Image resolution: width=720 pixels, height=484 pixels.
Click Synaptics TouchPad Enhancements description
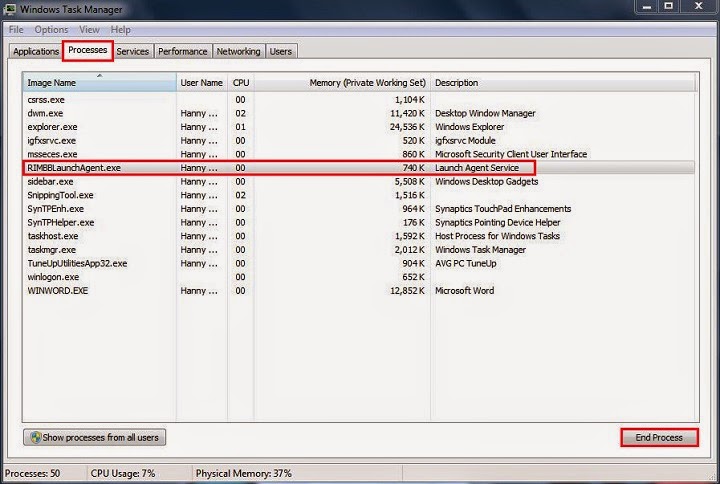pyautogui.click(x=503, y=209)
